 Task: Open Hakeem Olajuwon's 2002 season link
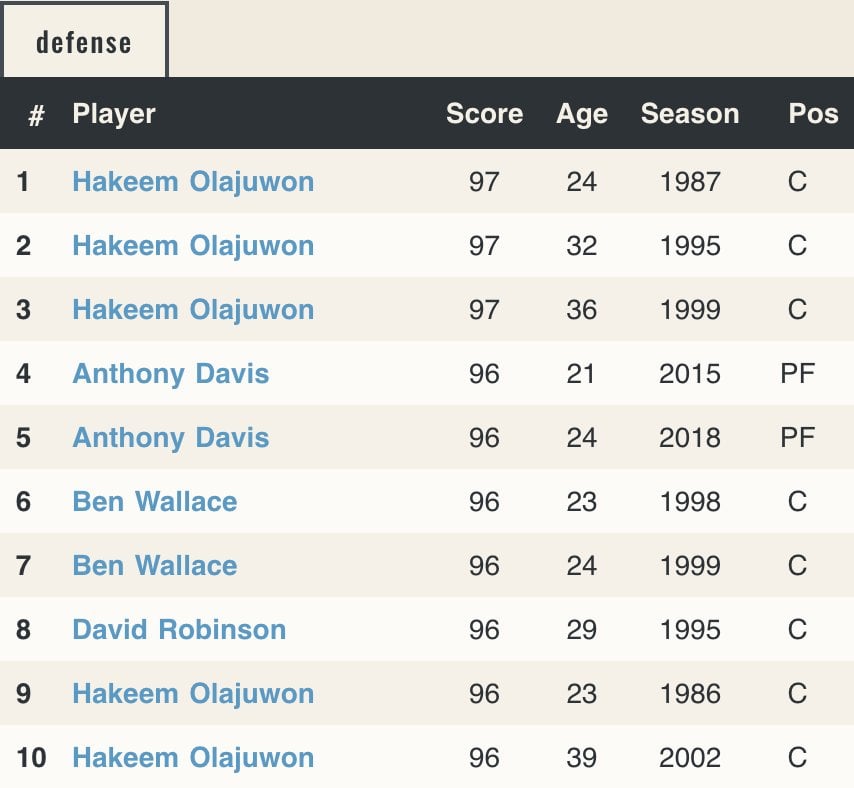point(193,758)
